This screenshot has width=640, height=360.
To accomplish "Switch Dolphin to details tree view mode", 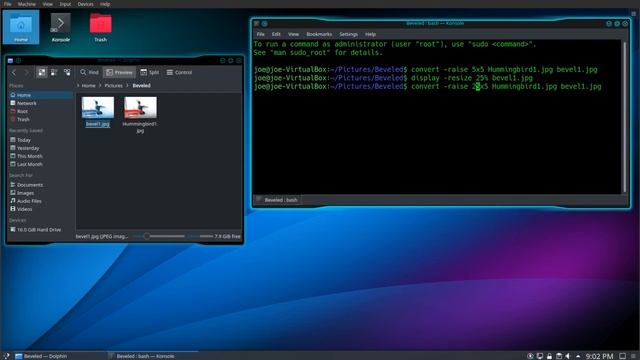I will pos(67,72).
